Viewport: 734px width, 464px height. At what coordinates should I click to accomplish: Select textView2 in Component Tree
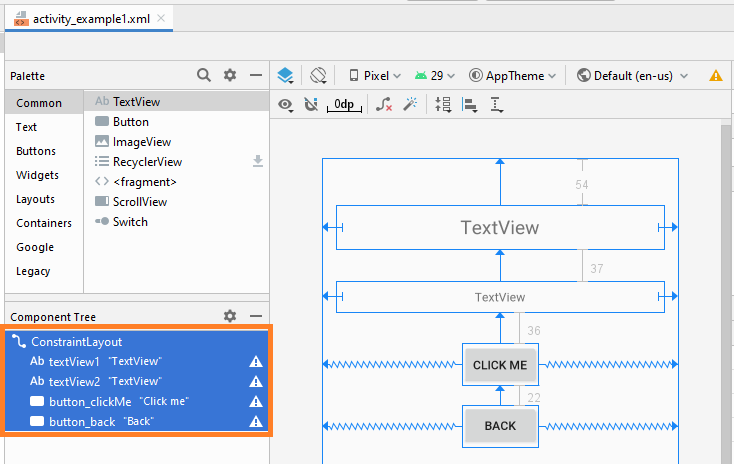point(136,382)
